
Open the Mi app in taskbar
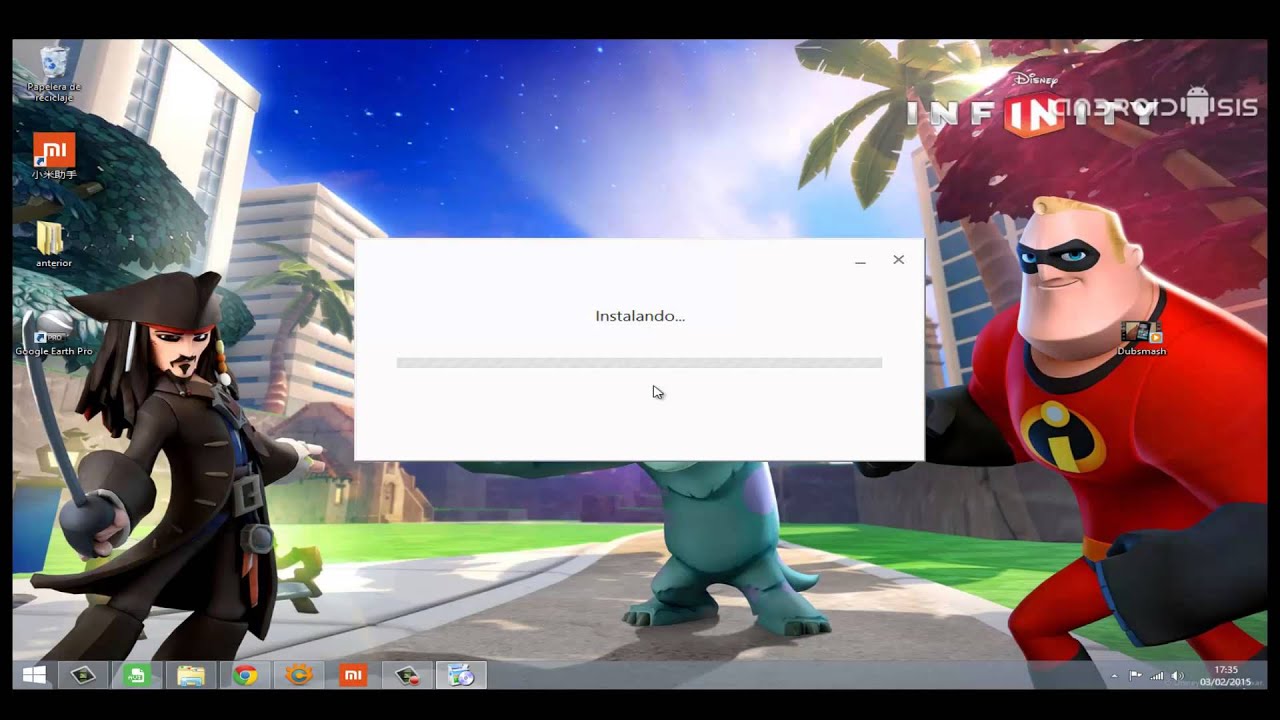pos(353,676)
